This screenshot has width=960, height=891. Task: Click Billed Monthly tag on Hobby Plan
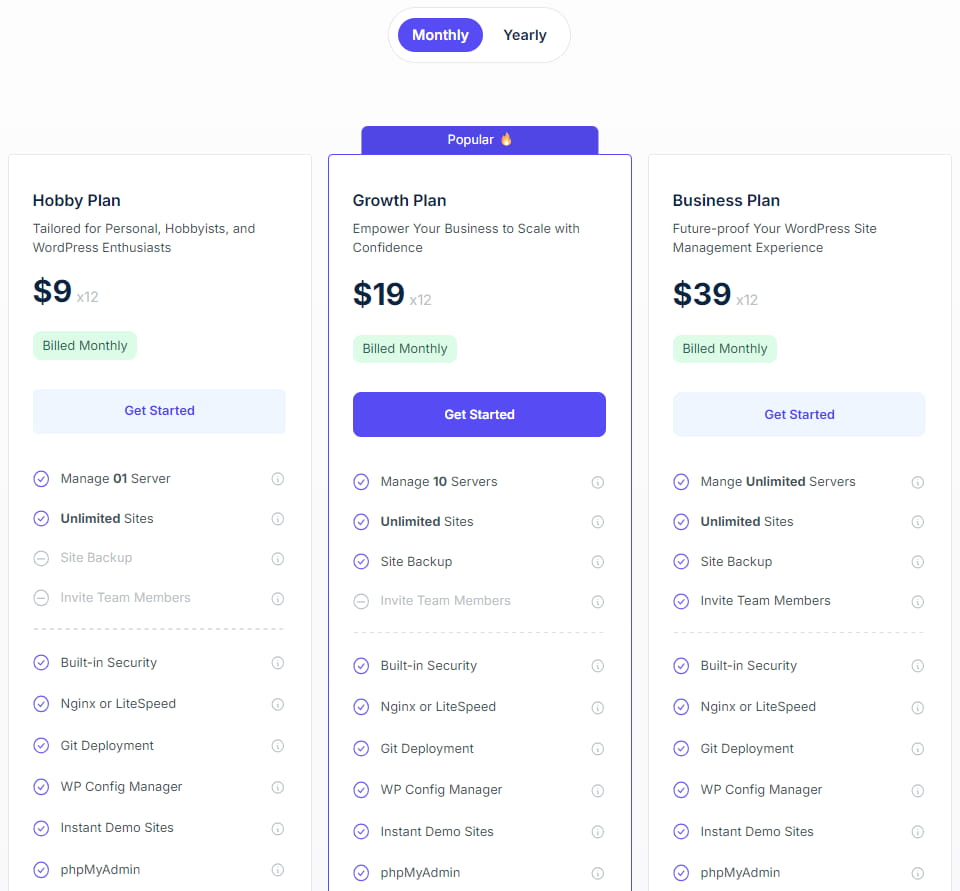(85, 346)
